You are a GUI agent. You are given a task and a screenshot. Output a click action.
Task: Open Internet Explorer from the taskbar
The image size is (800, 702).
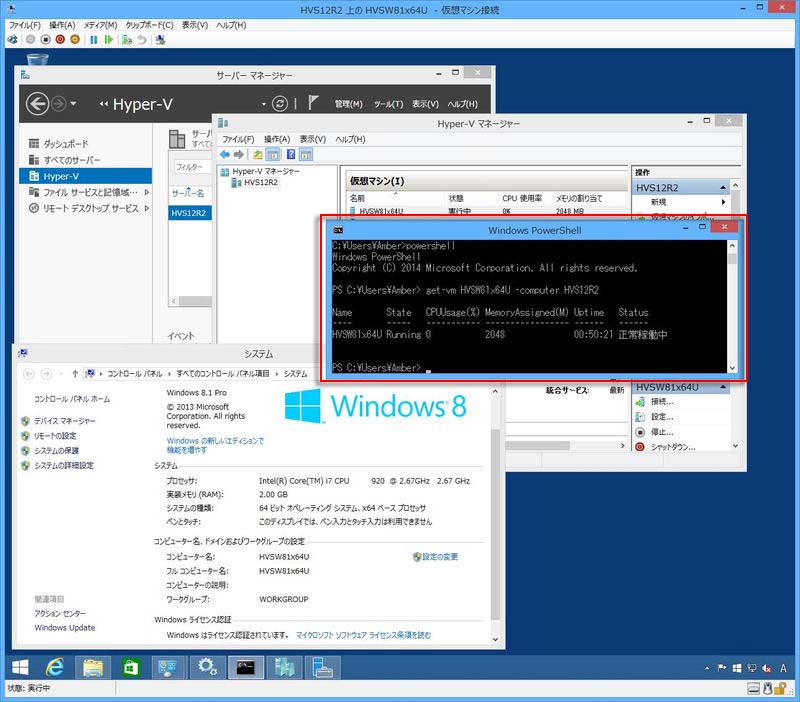(55, 667)
